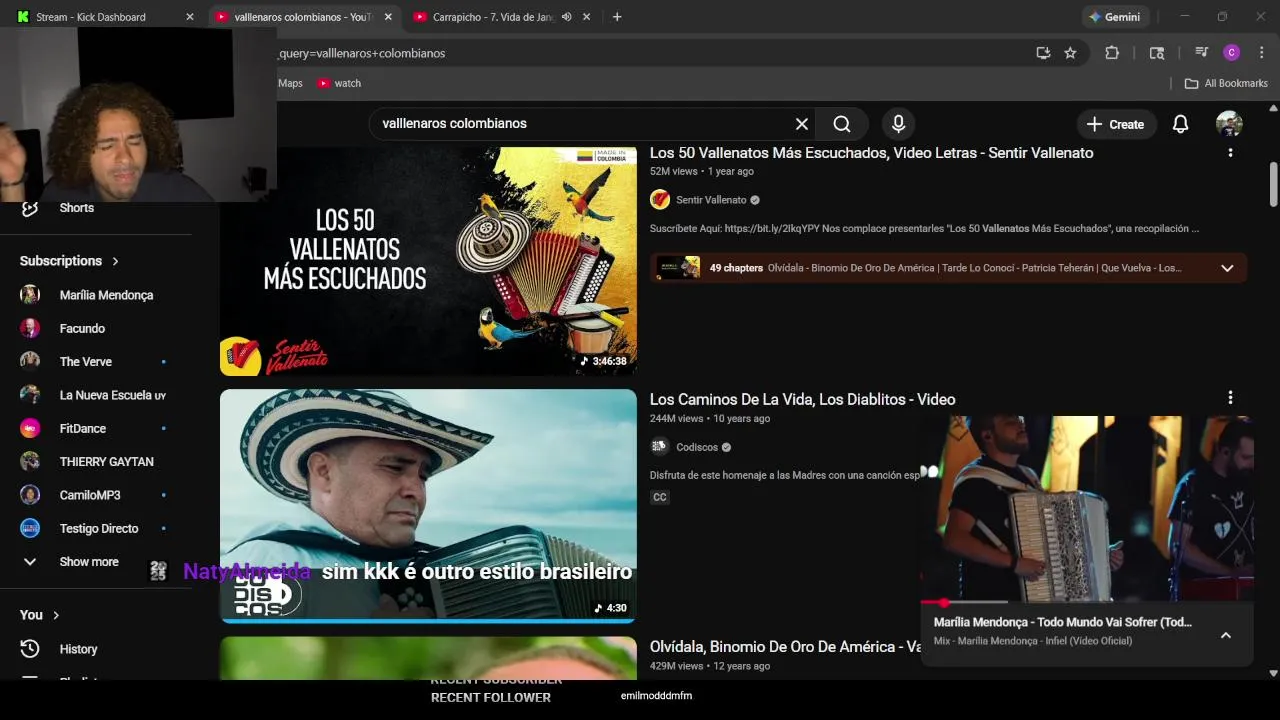The width and height of the screenshot is (1280, 720).
Task: Open the media control icon in Chrome toolbar
Action: point(1202,53)
